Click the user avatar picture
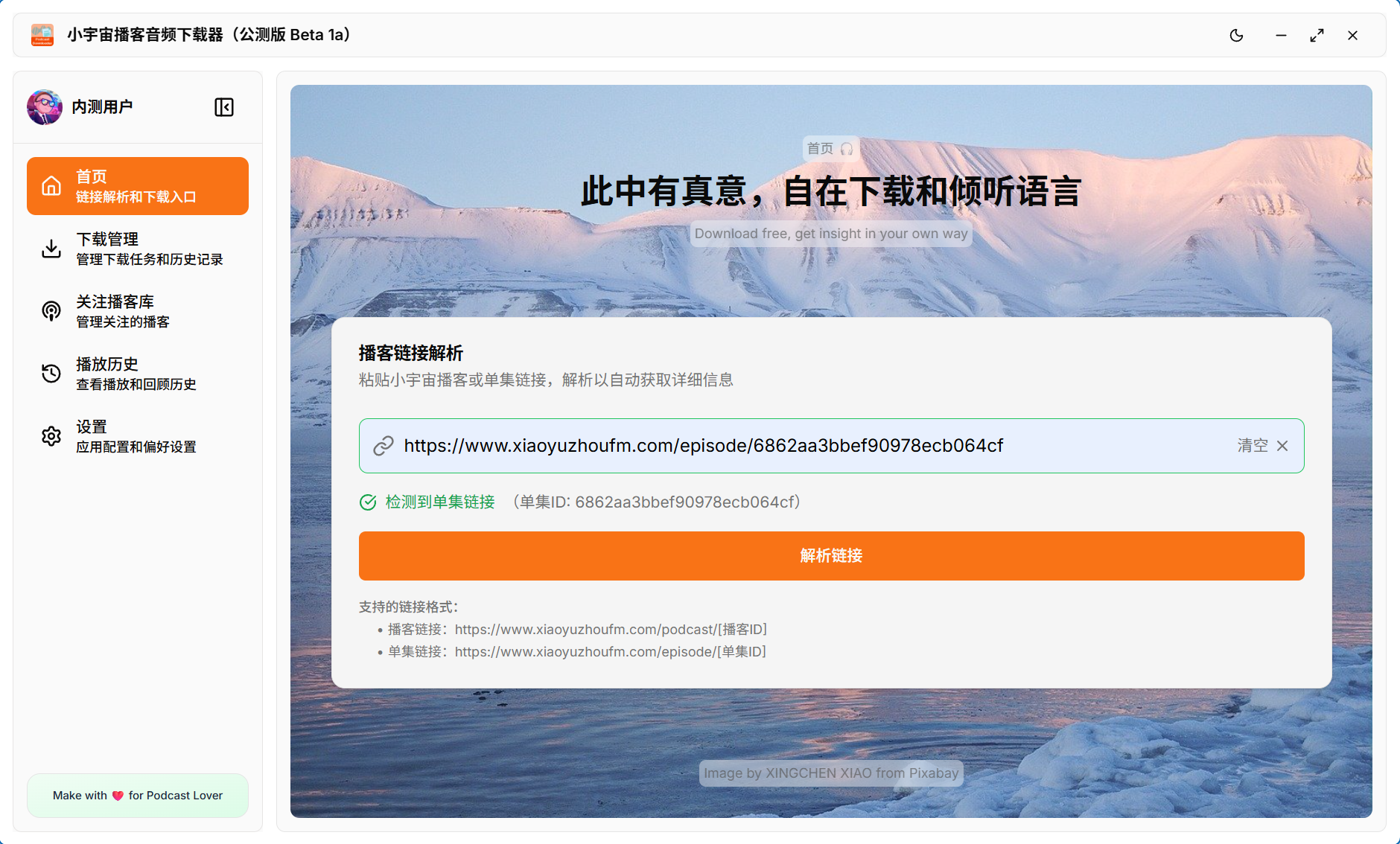 click(x=45, y=107)
